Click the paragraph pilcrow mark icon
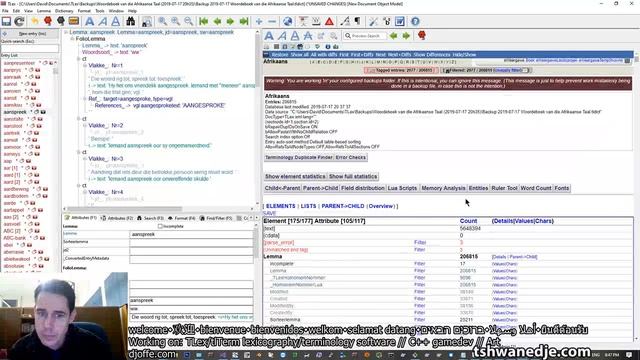The height and width of the screenshot is (360, 640). click(357, 21)
